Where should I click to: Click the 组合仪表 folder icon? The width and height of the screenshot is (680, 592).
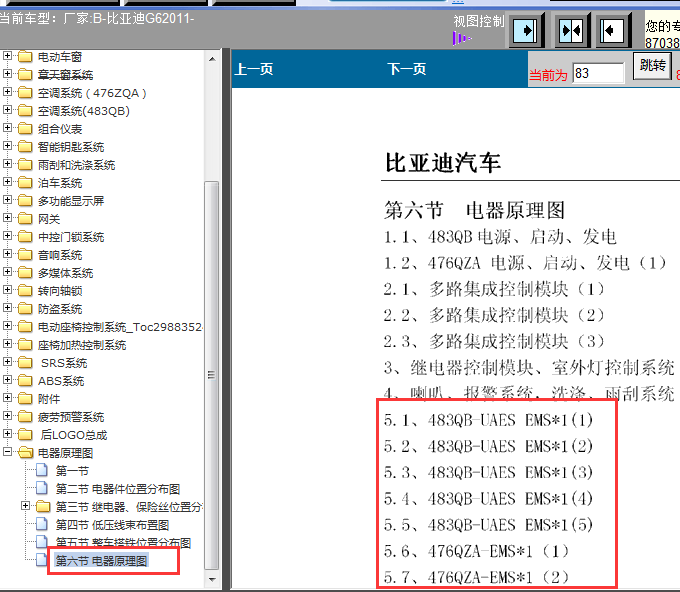[25, 129]
